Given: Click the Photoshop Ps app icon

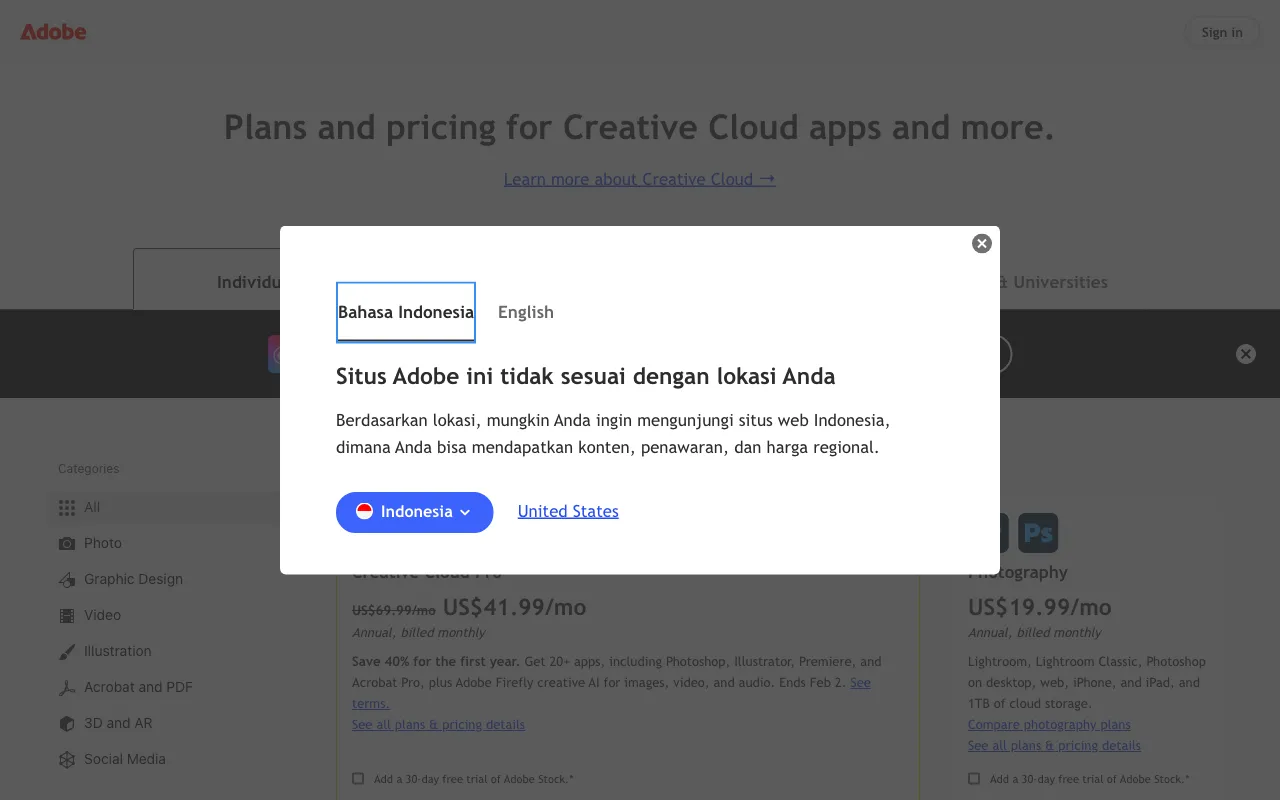Looking at the screenshot, I should [1038, 533].
